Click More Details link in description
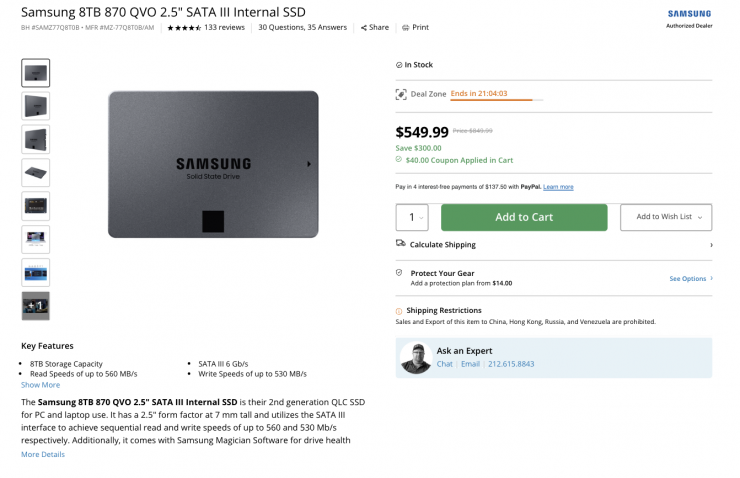Viewport: 740px width, 478px height. point(43,454)
